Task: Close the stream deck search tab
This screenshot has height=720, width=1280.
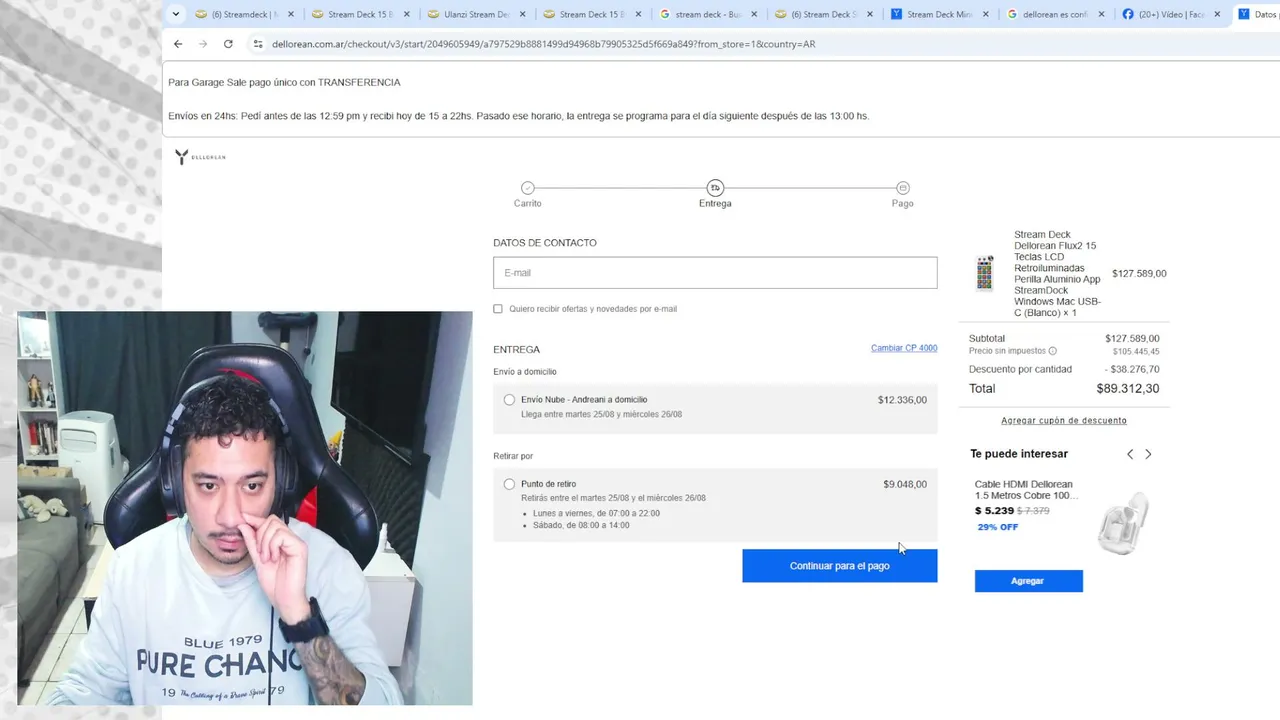Action: (754, 14)
